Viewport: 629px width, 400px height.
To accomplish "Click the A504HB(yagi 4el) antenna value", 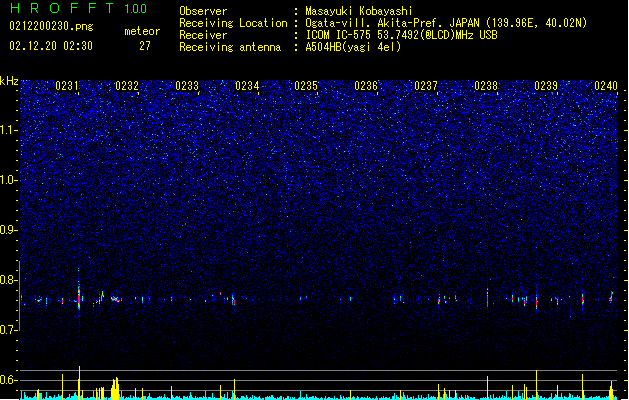I will [353, 47].
